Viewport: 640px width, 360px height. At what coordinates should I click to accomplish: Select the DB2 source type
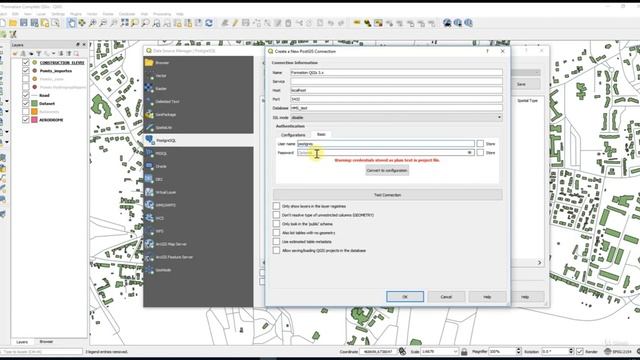(x=198, y=180)
